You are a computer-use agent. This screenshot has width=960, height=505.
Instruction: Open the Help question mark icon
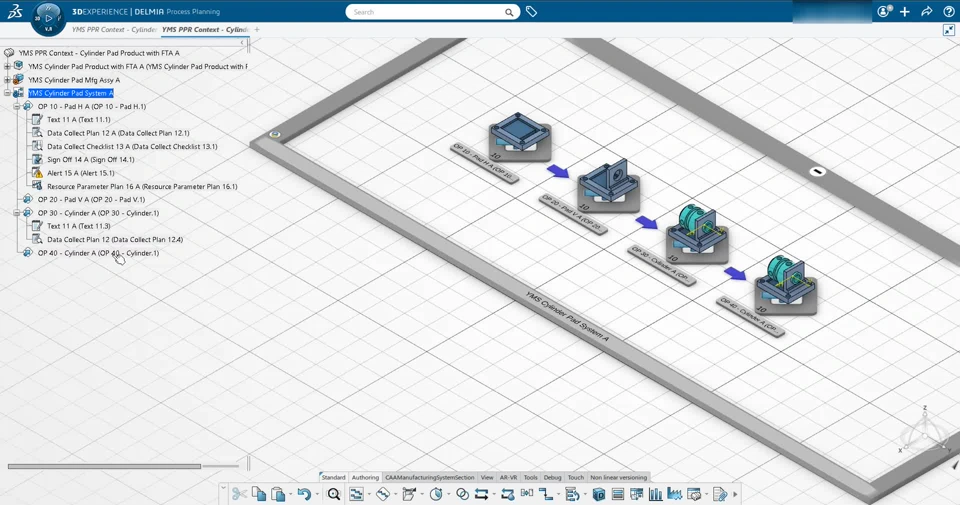pyautogui.click(x=948, y=12)
